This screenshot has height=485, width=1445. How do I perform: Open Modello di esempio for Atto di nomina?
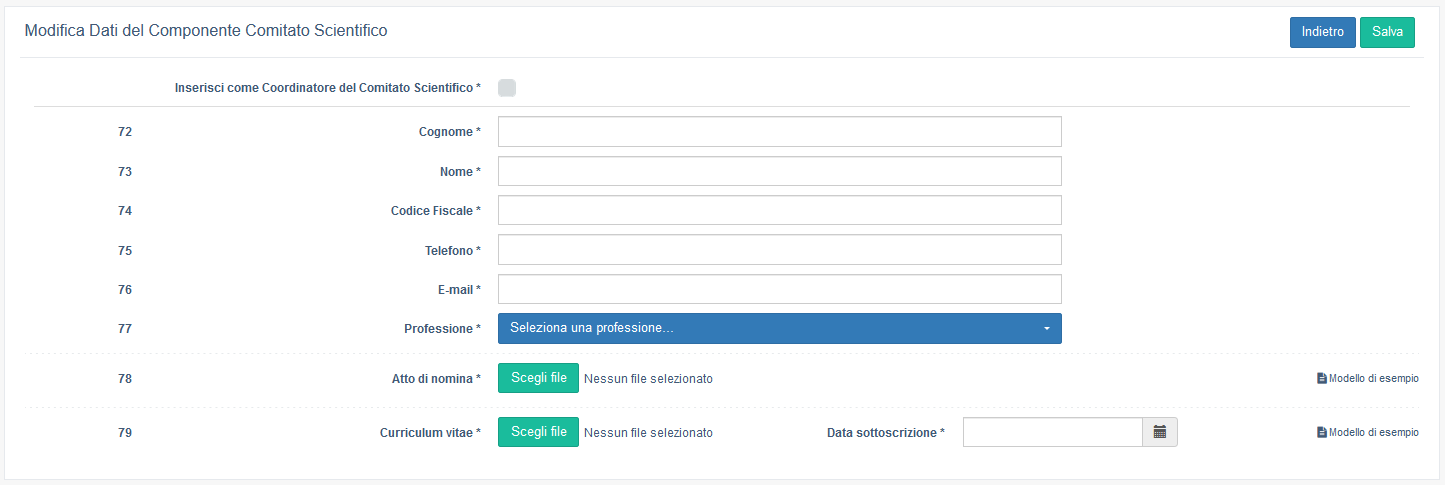[x=1373, y=378]
